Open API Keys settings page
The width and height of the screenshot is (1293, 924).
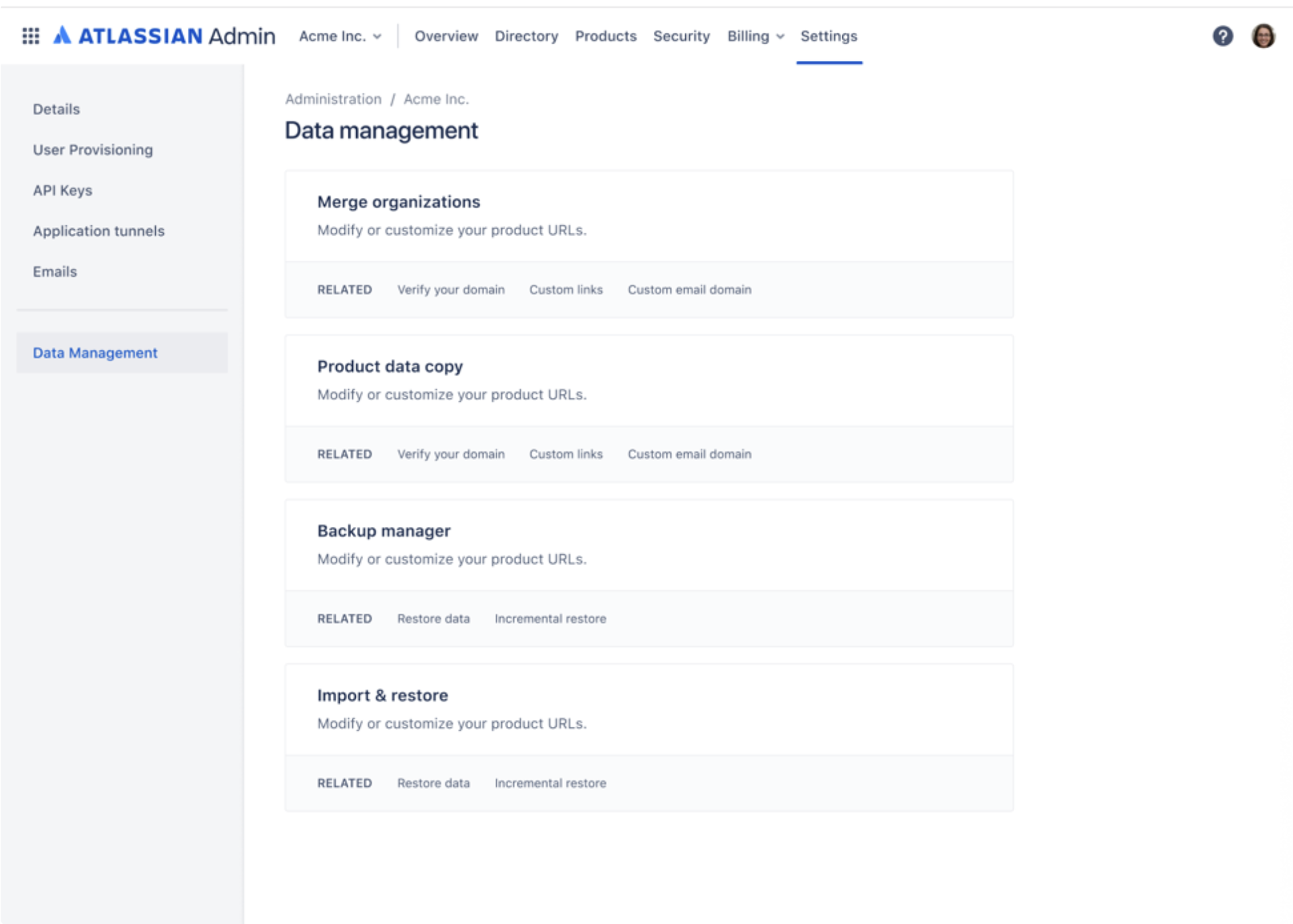[x=63, y=191]
